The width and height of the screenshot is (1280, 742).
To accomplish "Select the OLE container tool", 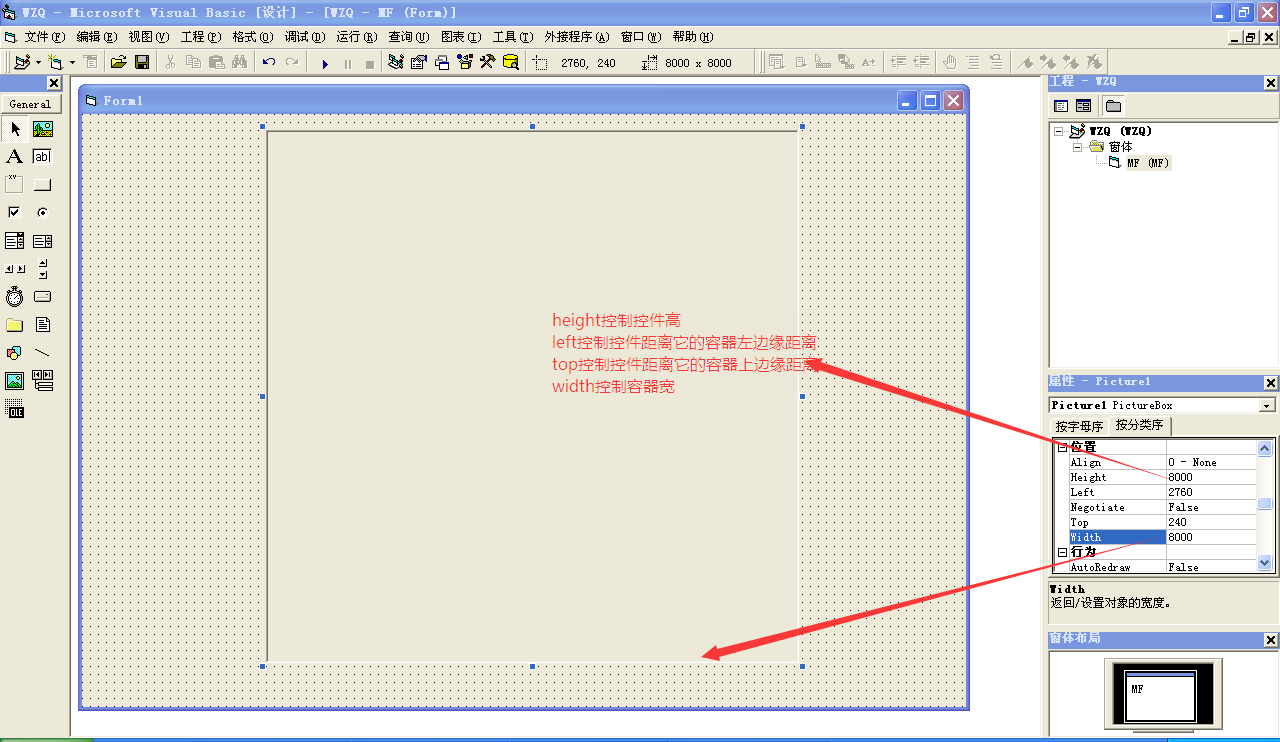I will click(14, 409).
